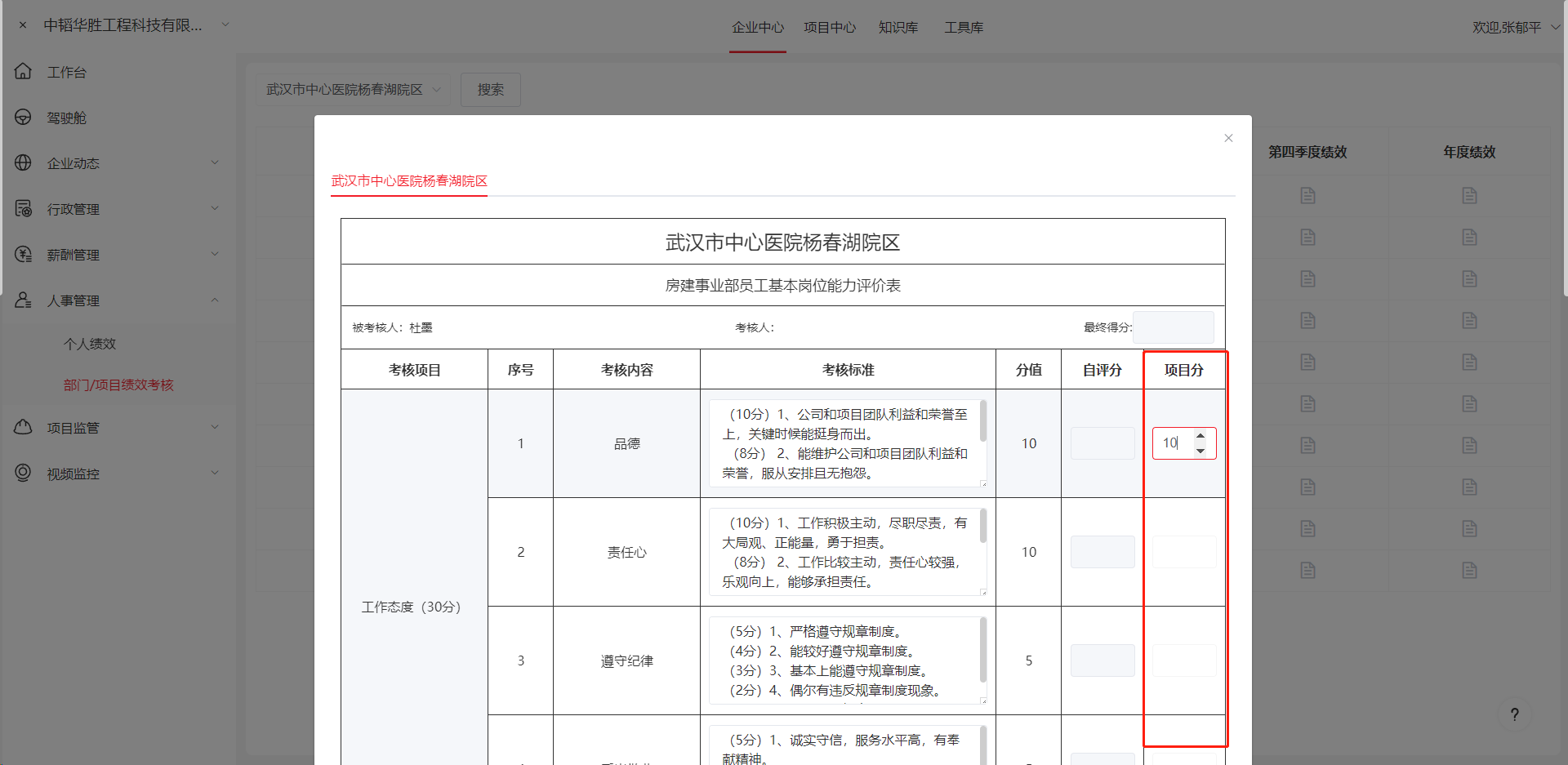Click the 品德 自评分 input field
1568x765 pixels.
1102,443
